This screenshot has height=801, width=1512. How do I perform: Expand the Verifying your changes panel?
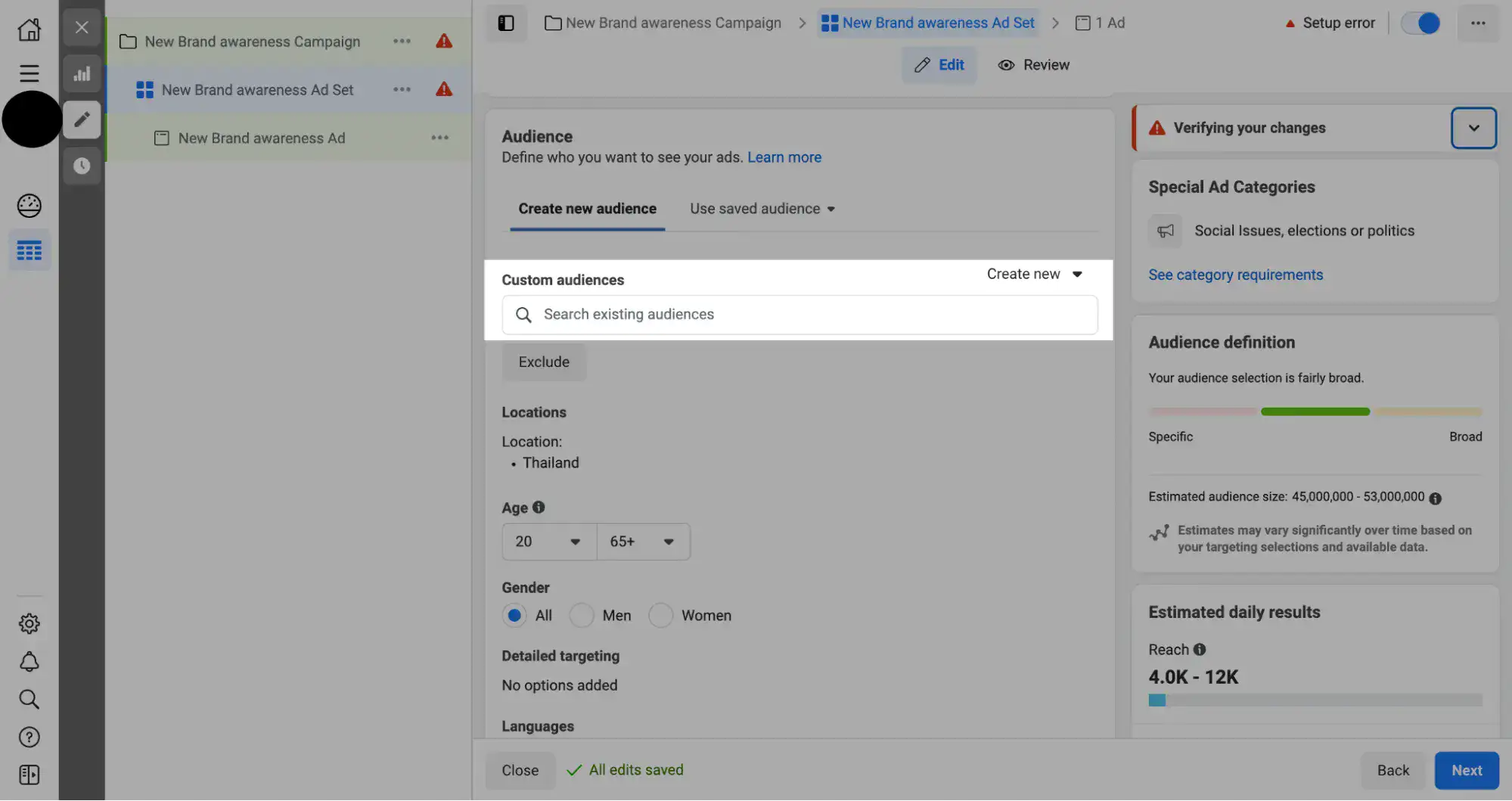(x=1473, y=128)
